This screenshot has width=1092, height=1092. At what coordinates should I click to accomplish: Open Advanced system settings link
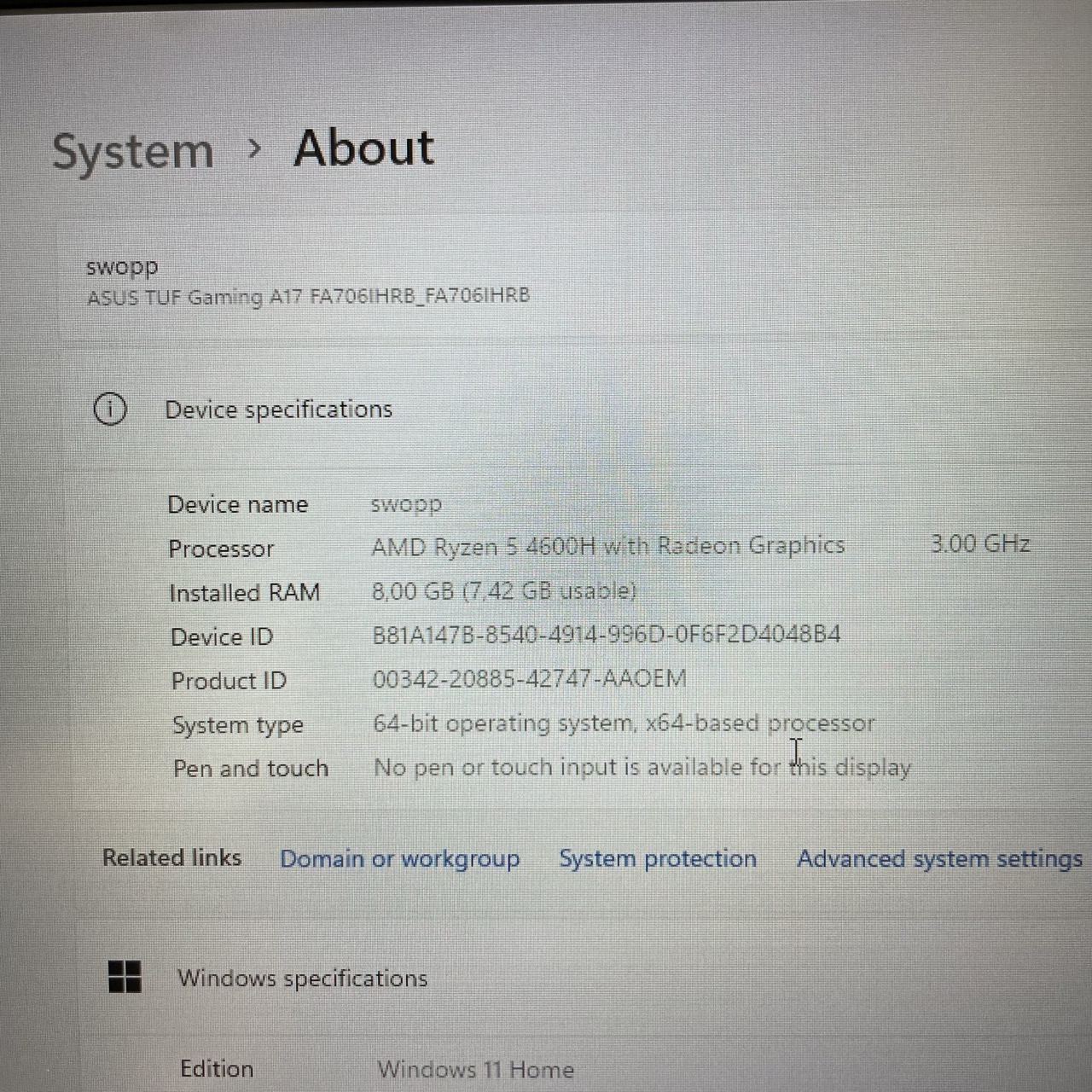click(x=939, y=858)
